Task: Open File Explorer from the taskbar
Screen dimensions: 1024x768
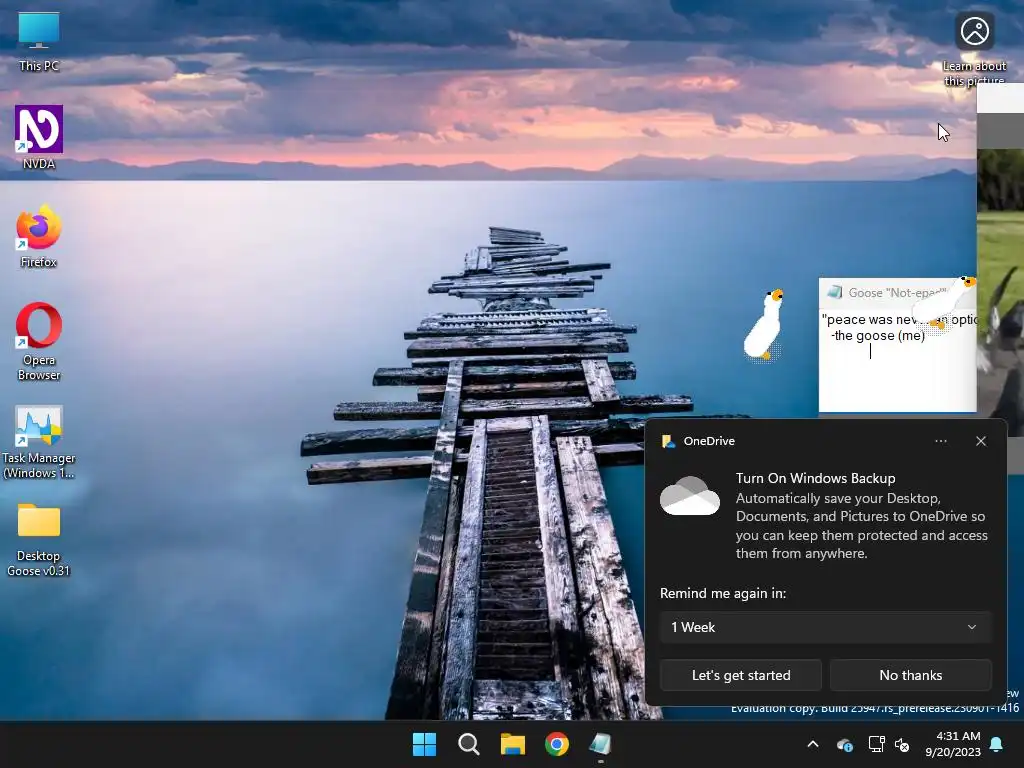Action: tap(513, 744)
